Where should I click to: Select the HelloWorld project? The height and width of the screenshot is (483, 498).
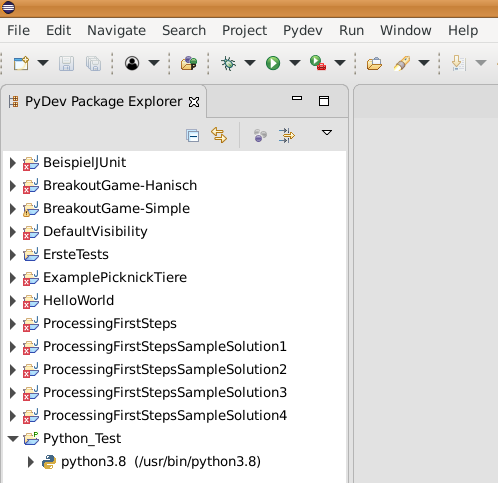[x=78, y=300]
